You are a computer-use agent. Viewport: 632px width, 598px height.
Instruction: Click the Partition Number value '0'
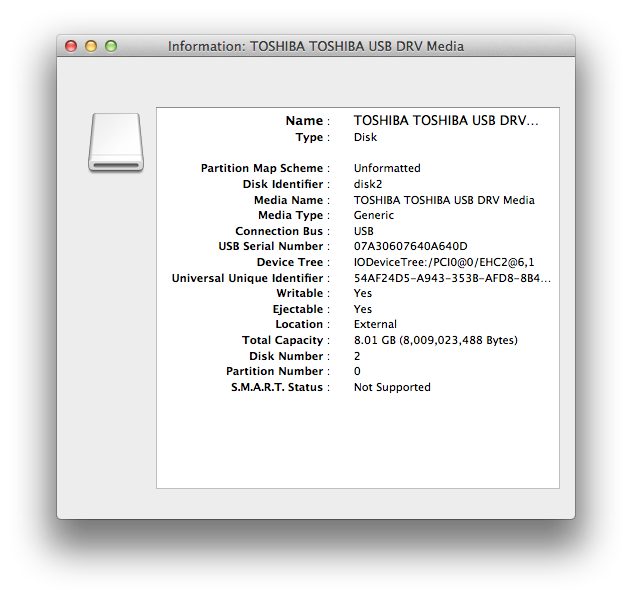click(x=357, y=372)
